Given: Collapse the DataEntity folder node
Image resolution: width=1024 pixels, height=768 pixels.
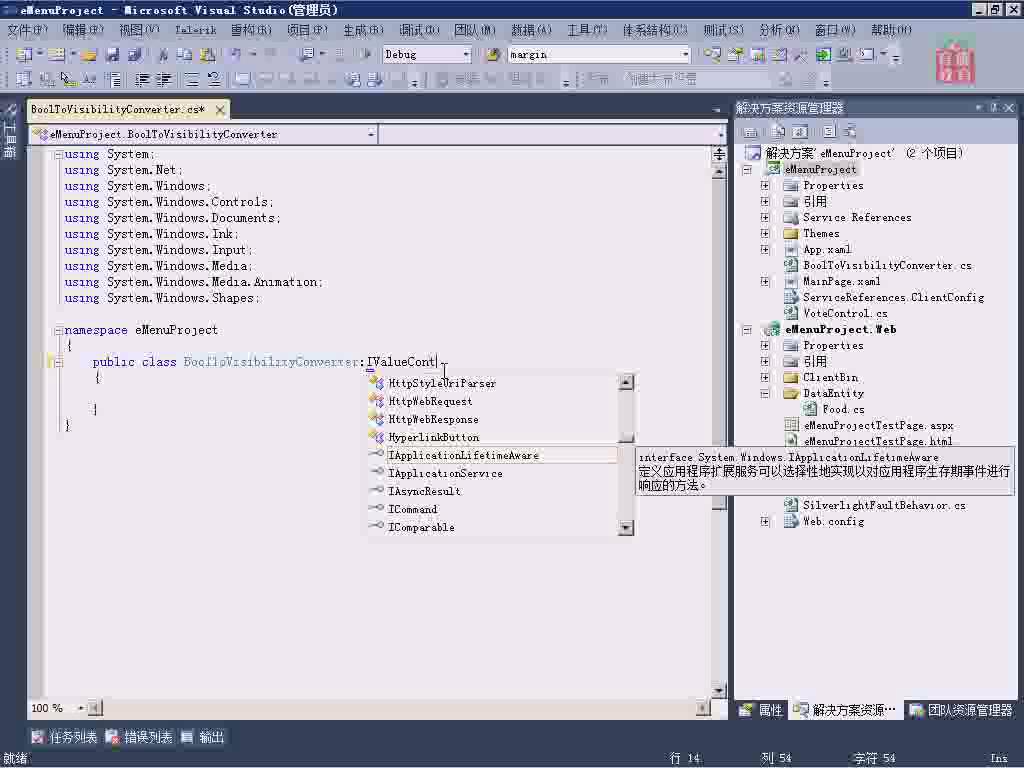Looking at the screenshot, I should (765, 394).
